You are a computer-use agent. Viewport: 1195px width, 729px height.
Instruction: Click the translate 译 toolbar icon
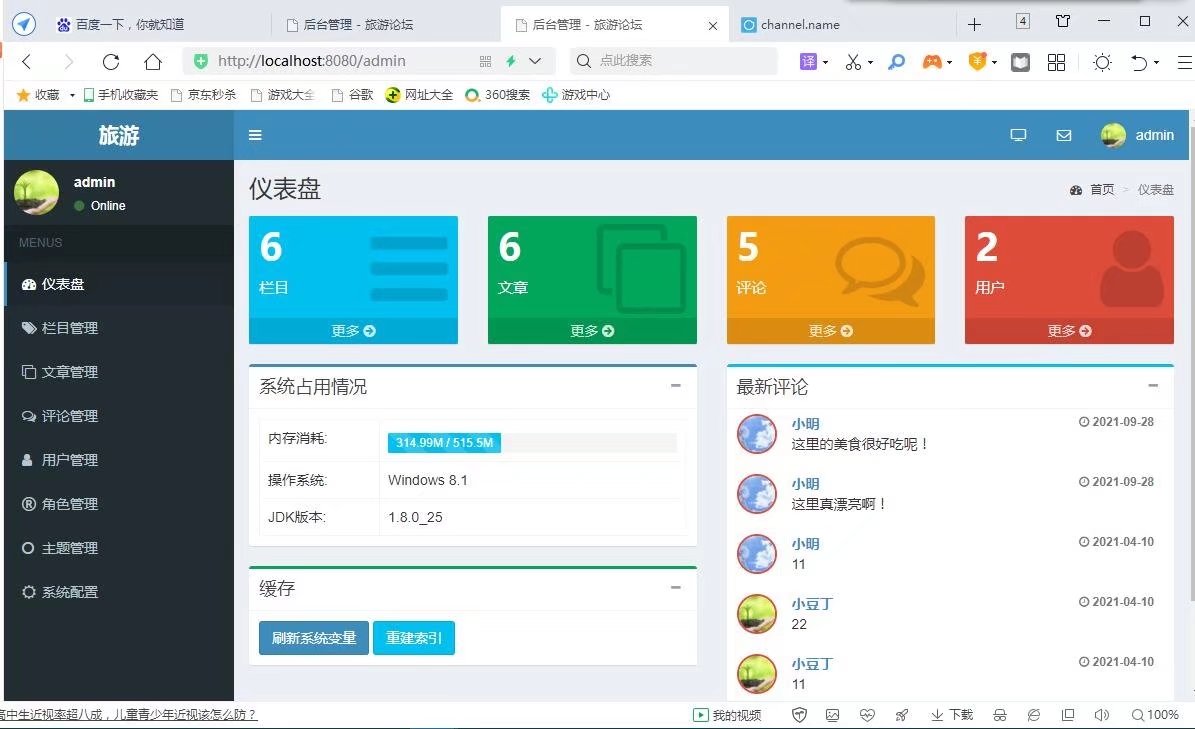[x=808, y=62]
